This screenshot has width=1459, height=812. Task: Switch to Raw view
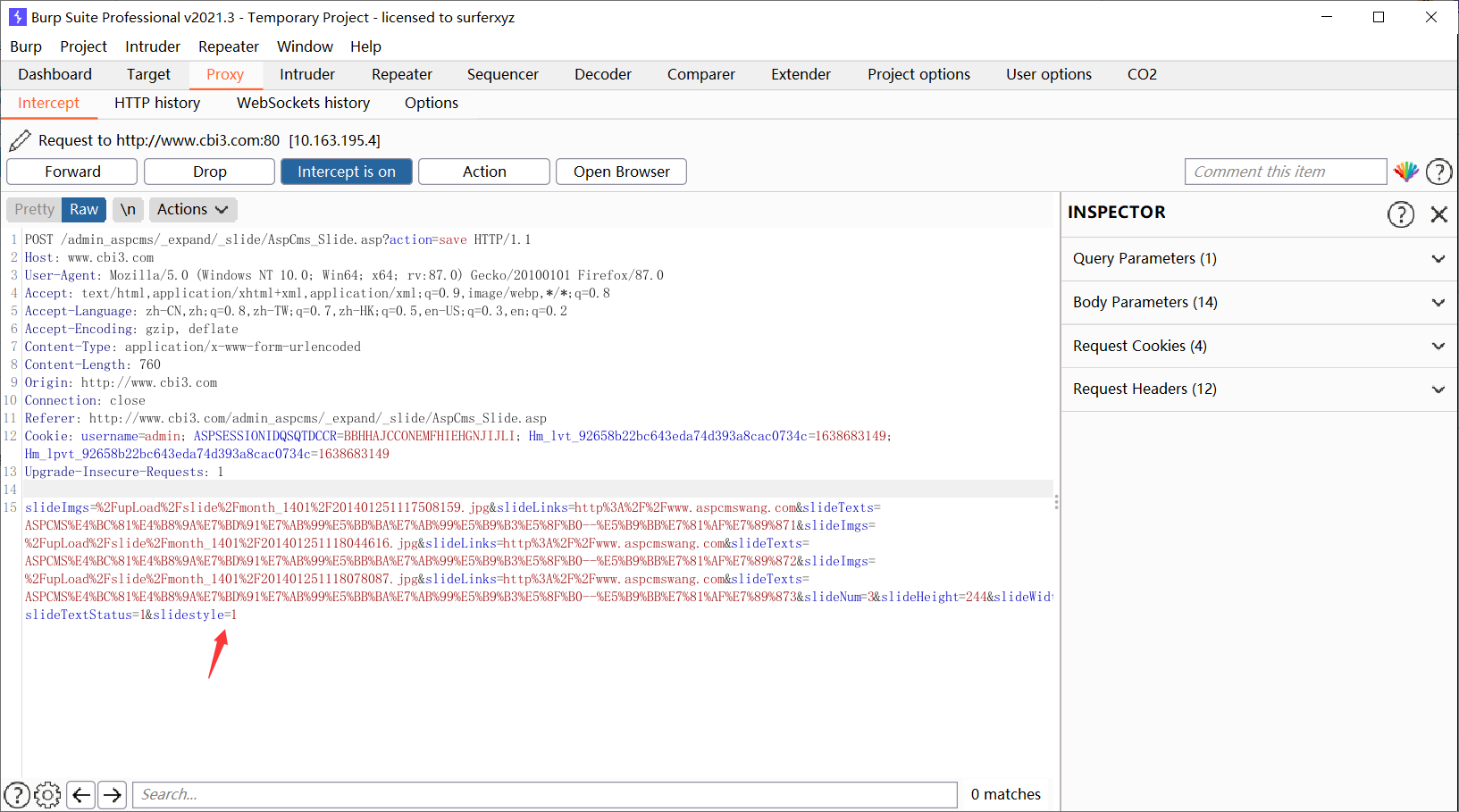[x=84, y=209]
